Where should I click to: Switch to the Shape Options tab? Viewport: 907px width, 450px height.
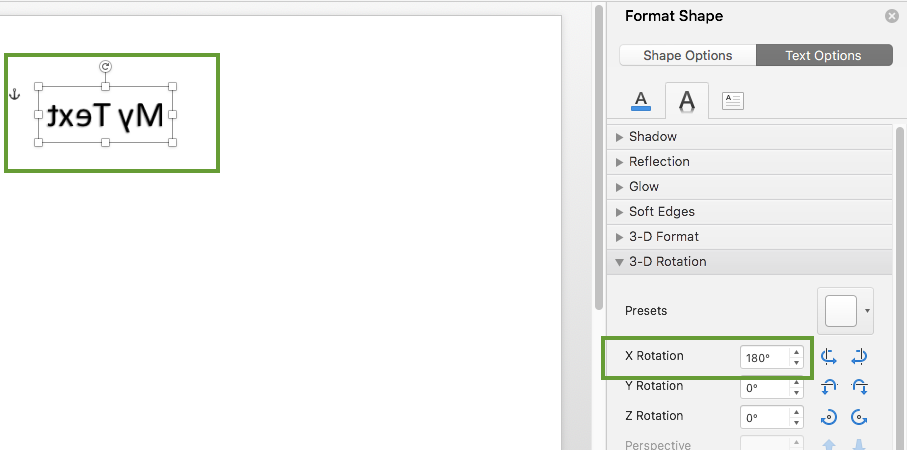click(x=688, y=56)
